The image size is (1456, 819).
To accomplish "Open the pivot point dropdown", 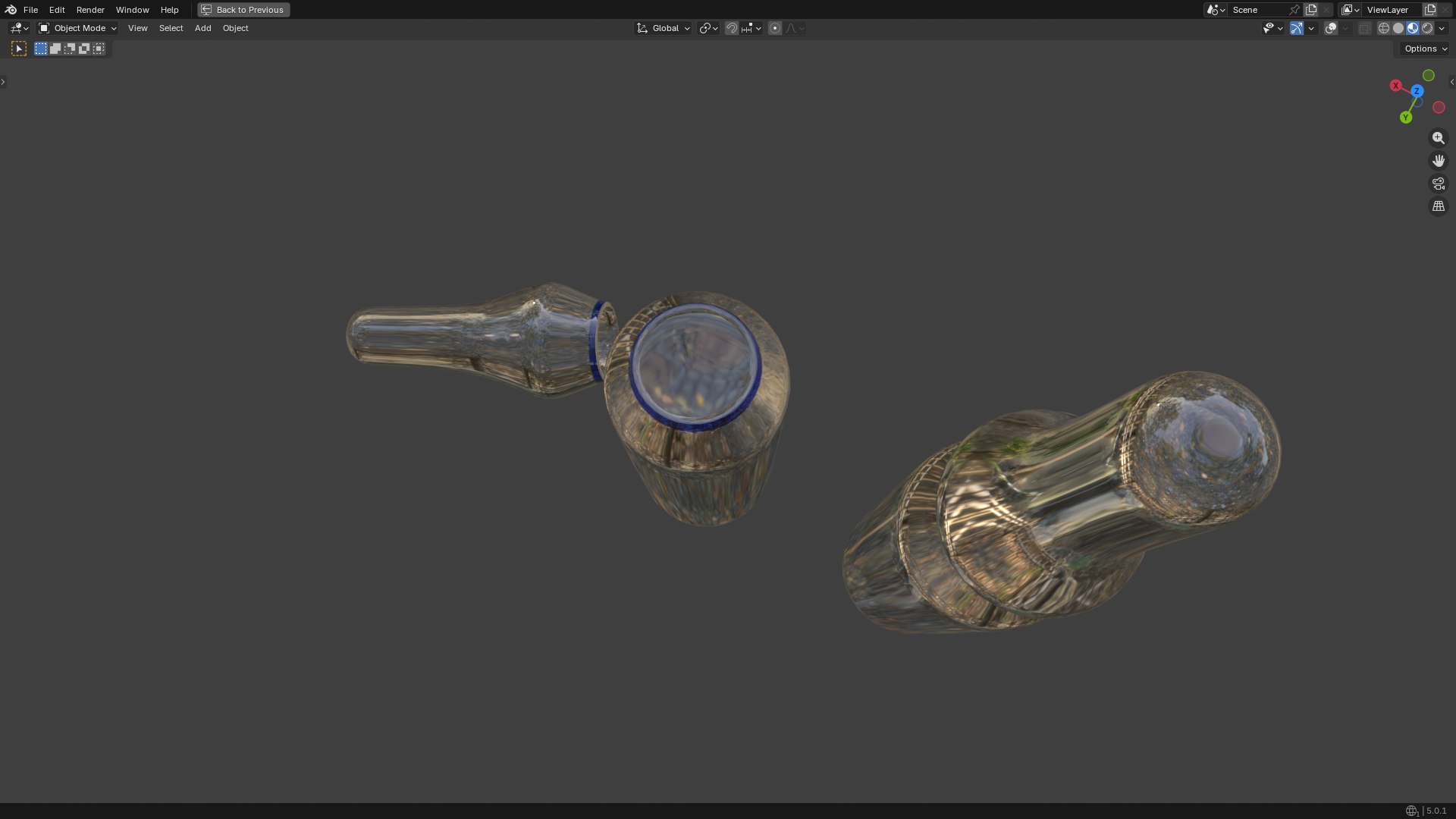I will [x=708, y=28].
